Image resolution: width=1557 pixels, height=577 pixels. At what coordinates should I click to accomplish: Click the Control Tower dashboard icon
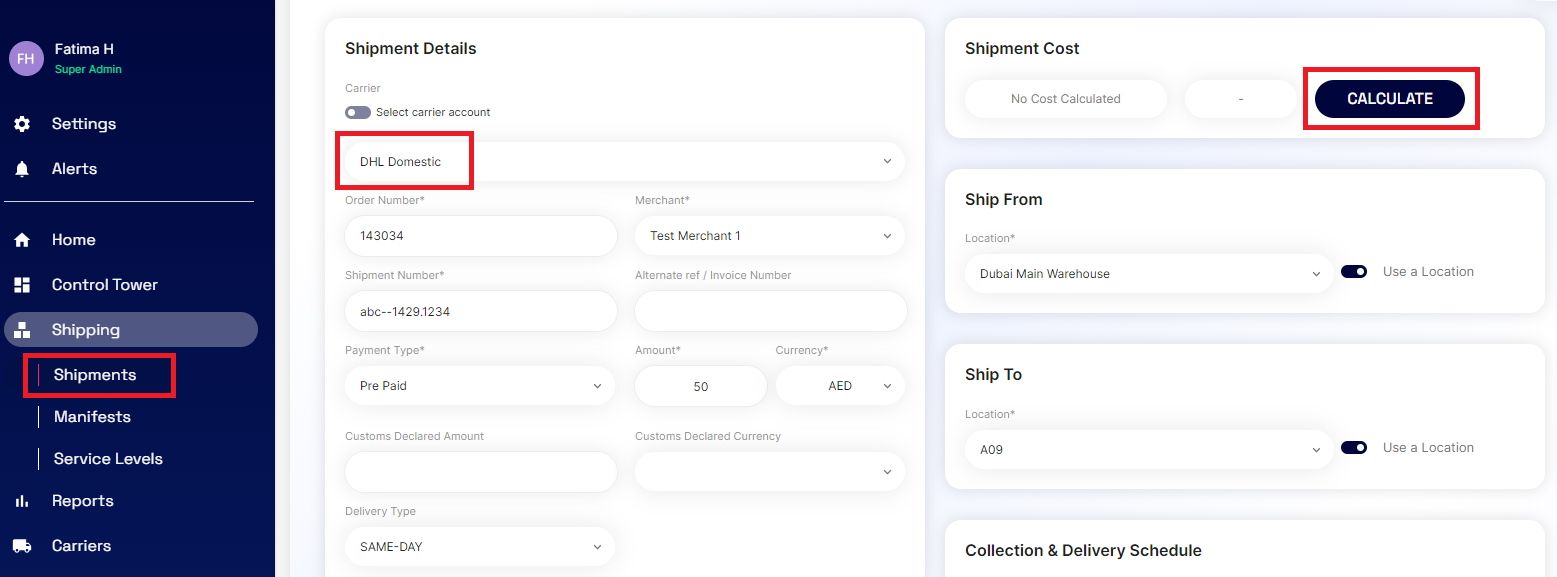tap(22, 285)
